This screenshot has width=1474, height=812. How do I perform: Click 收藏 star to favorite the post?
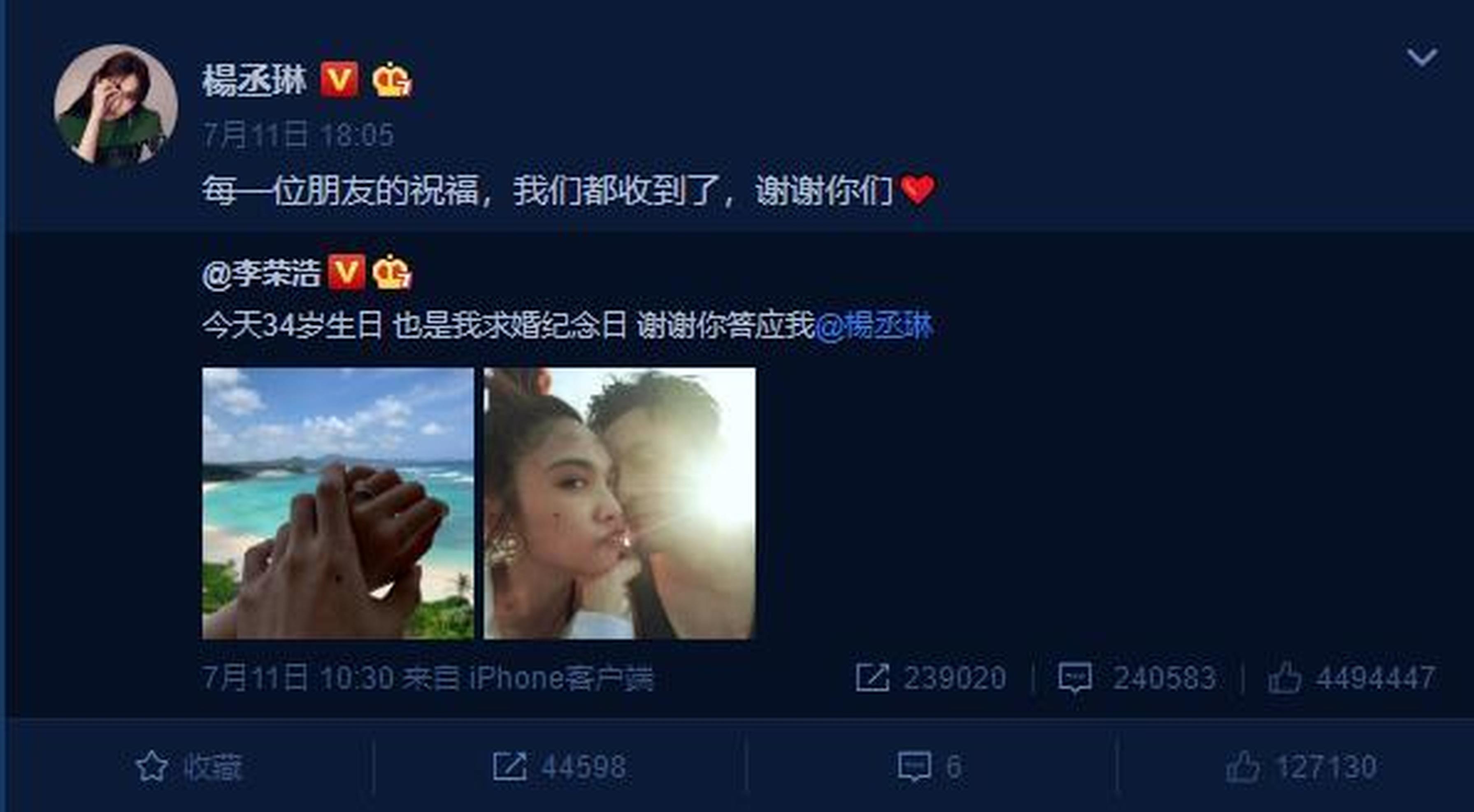pyautogui.click(x=189, y=766)
